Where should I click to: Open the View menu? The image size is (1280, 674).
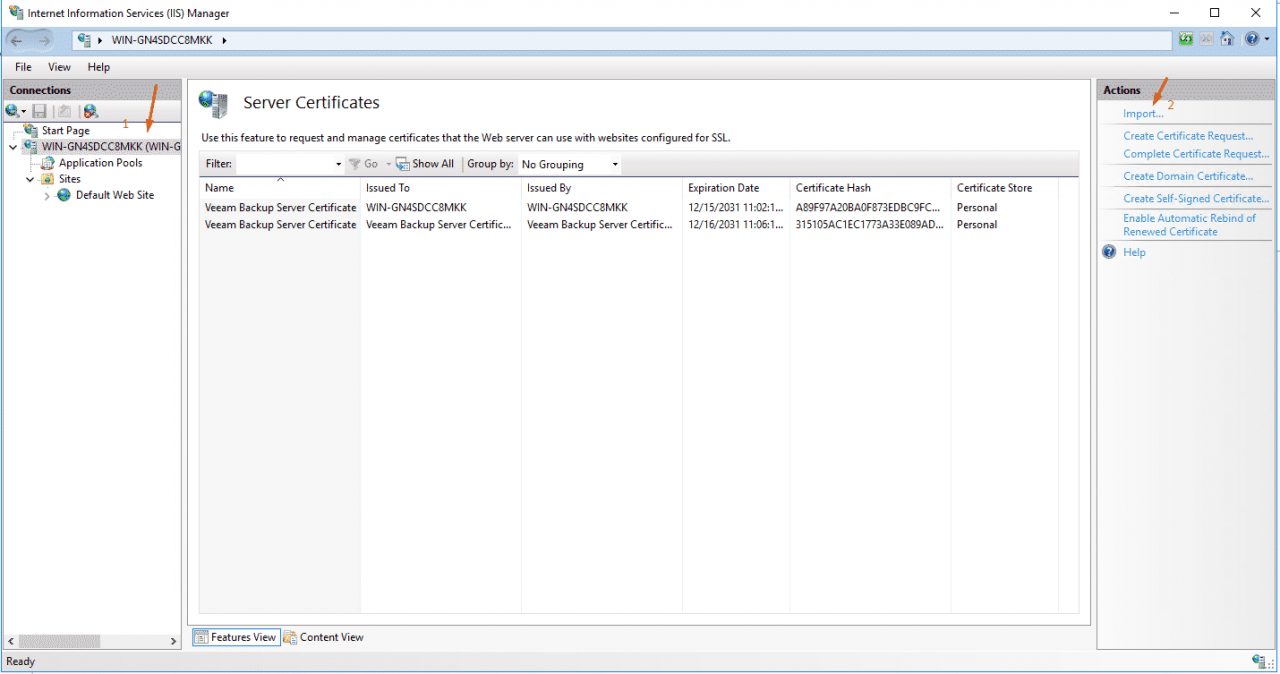coord(60,67)
